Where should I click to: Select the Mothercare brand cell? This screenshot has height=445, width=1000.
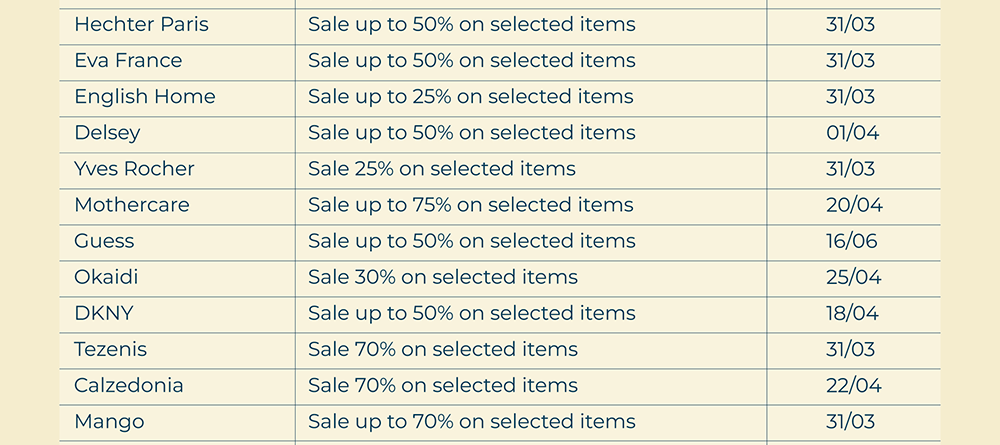(x=132, y=205)
